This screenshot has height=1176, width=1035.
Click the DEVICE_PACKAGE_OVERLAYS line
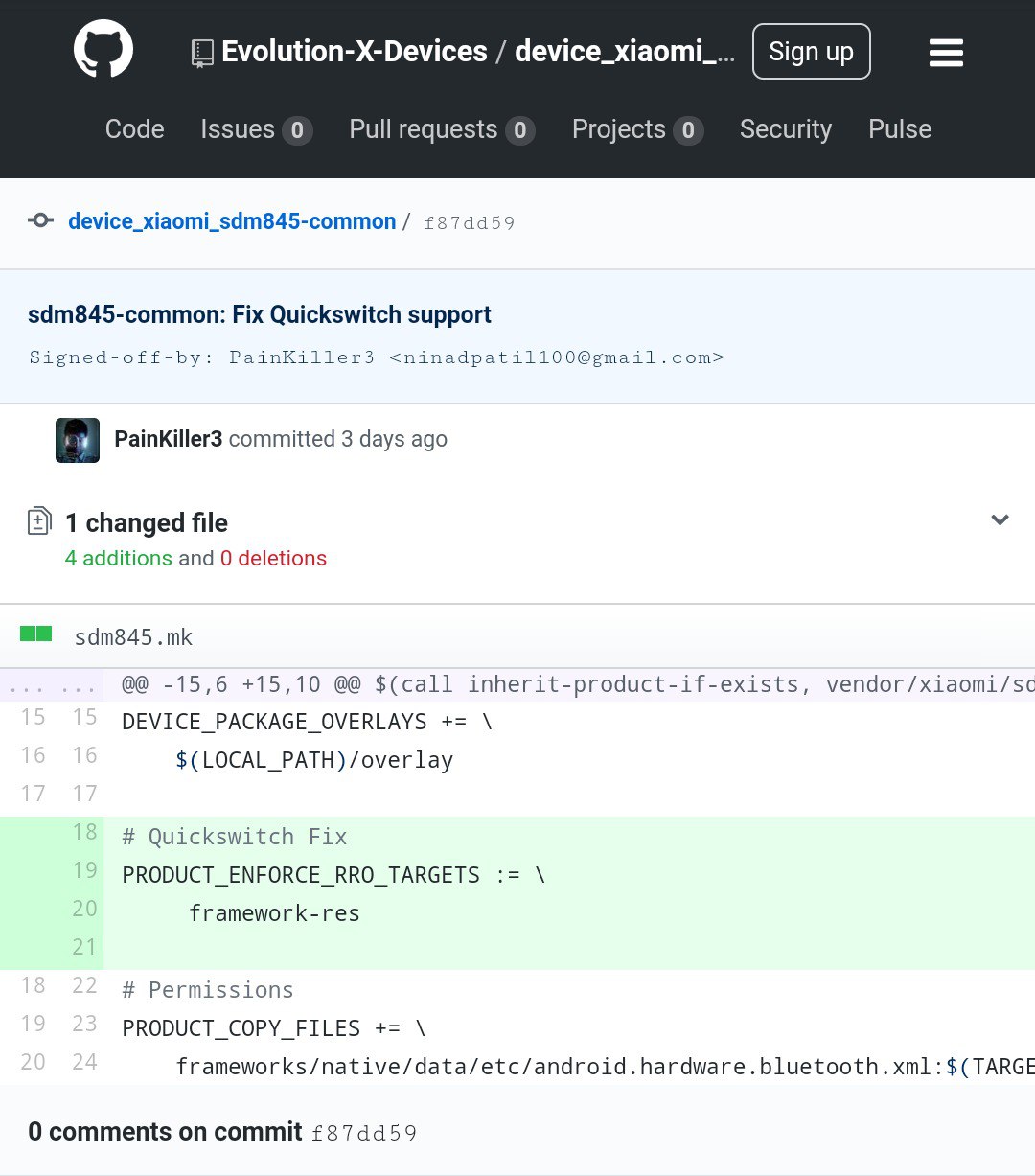(307, 722)
